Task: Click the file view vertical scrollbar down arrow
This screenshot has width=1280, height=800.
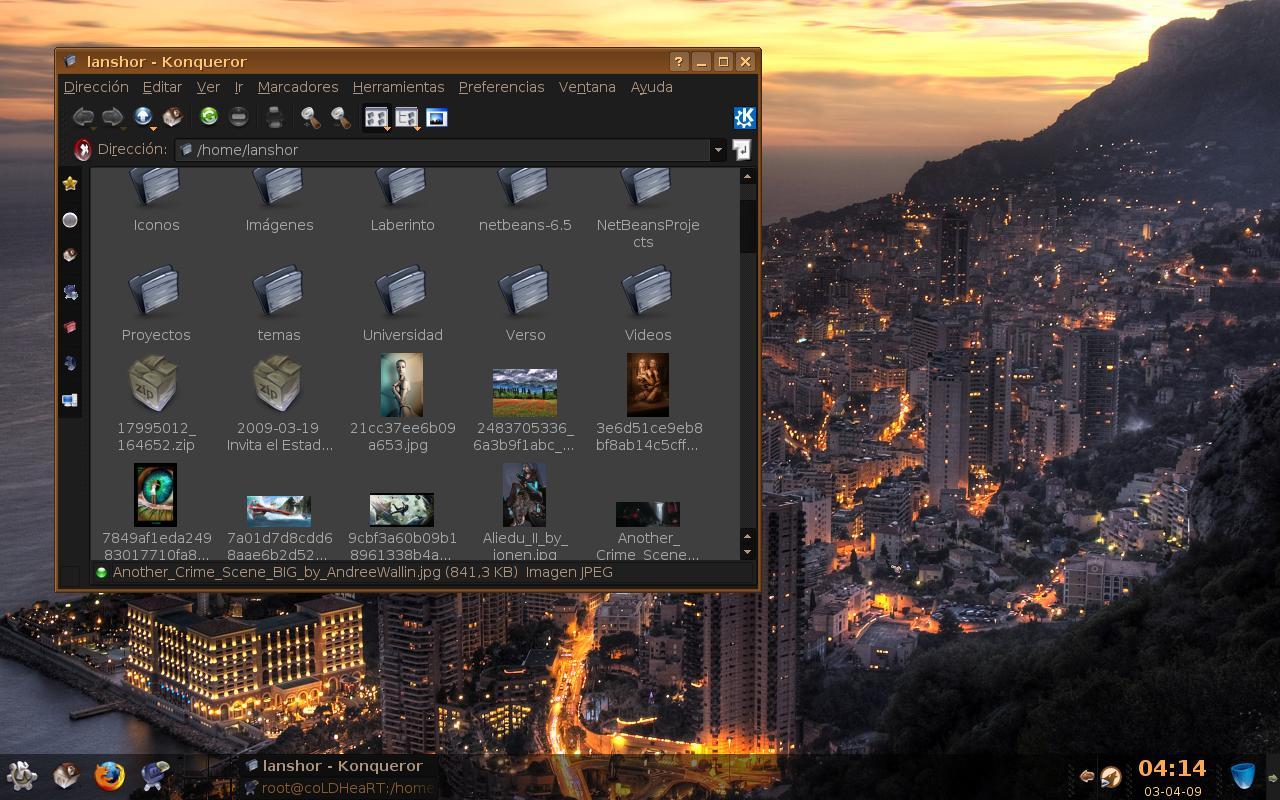Action: click(748, 552)
